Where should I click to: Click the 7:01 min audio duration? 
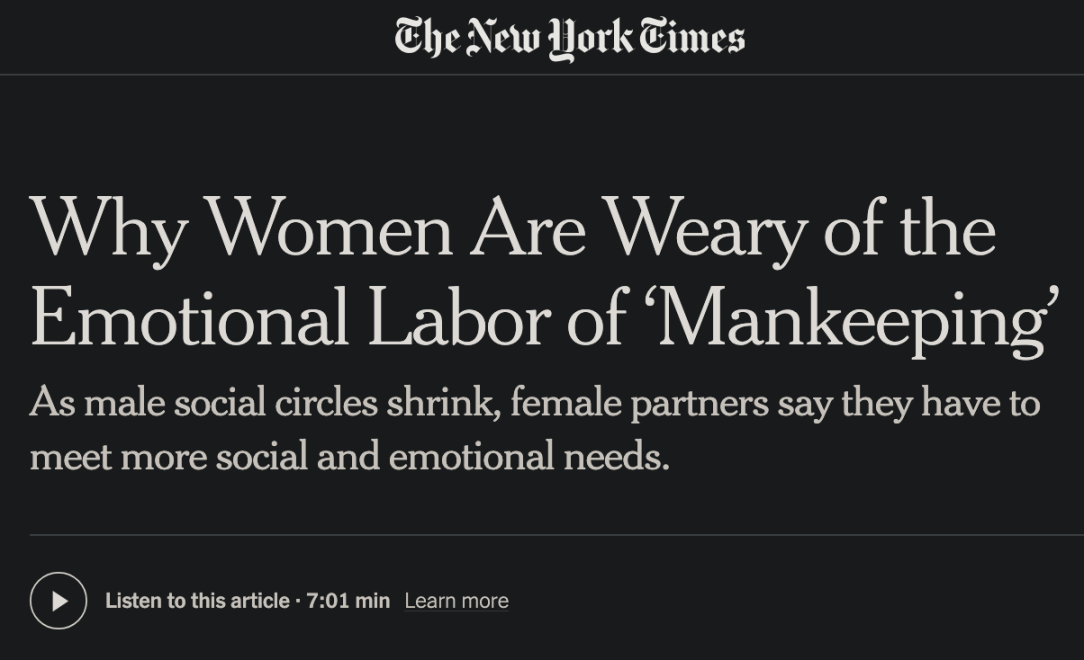point(348,601)
